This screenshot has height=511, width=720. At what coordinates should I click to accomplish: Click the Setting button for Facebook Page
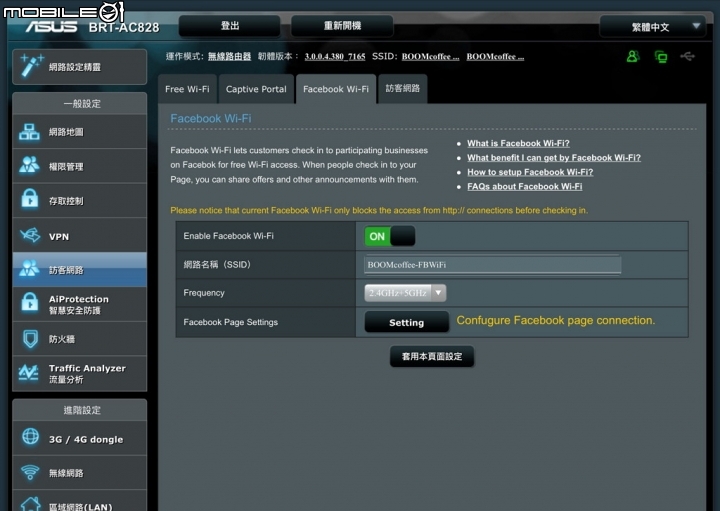[x=406, y=322]
